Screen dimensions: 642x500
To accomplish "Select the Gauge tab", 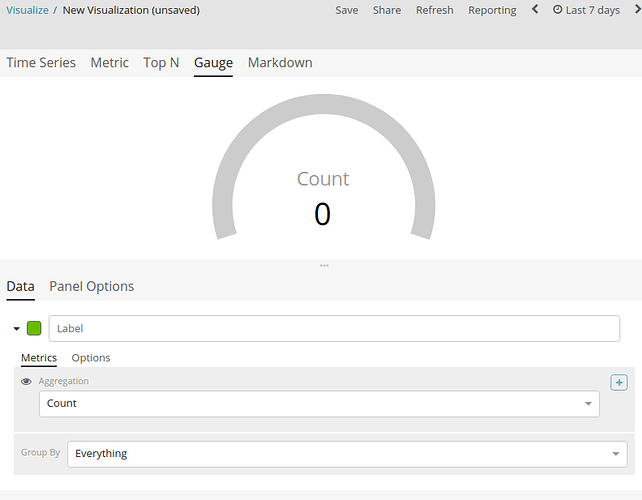I will tap(213, 63).
